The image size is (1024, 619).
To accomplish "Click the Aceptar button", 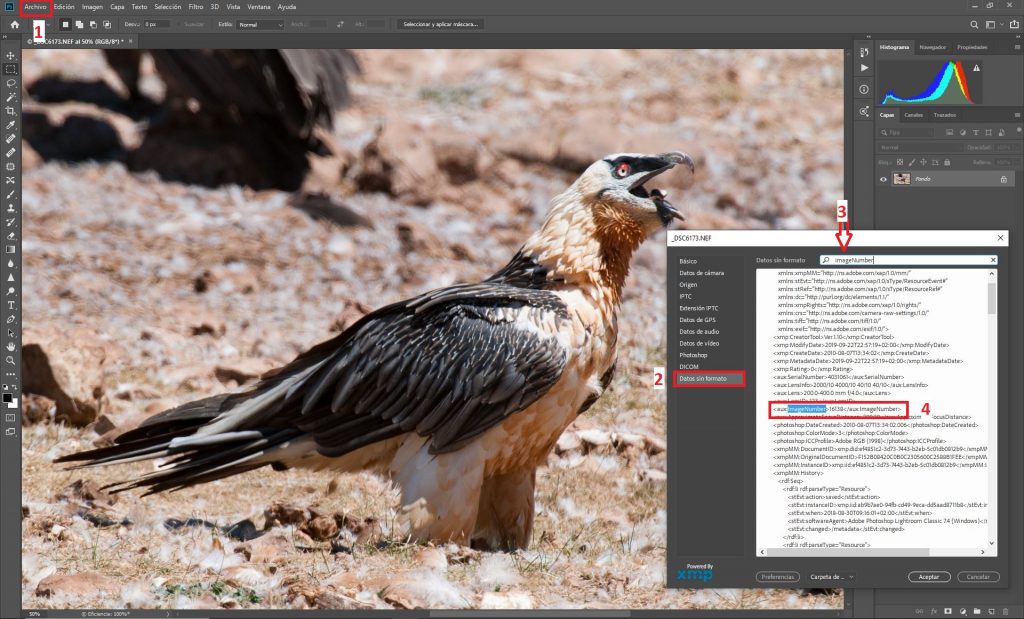I will (x=928, y=576).
